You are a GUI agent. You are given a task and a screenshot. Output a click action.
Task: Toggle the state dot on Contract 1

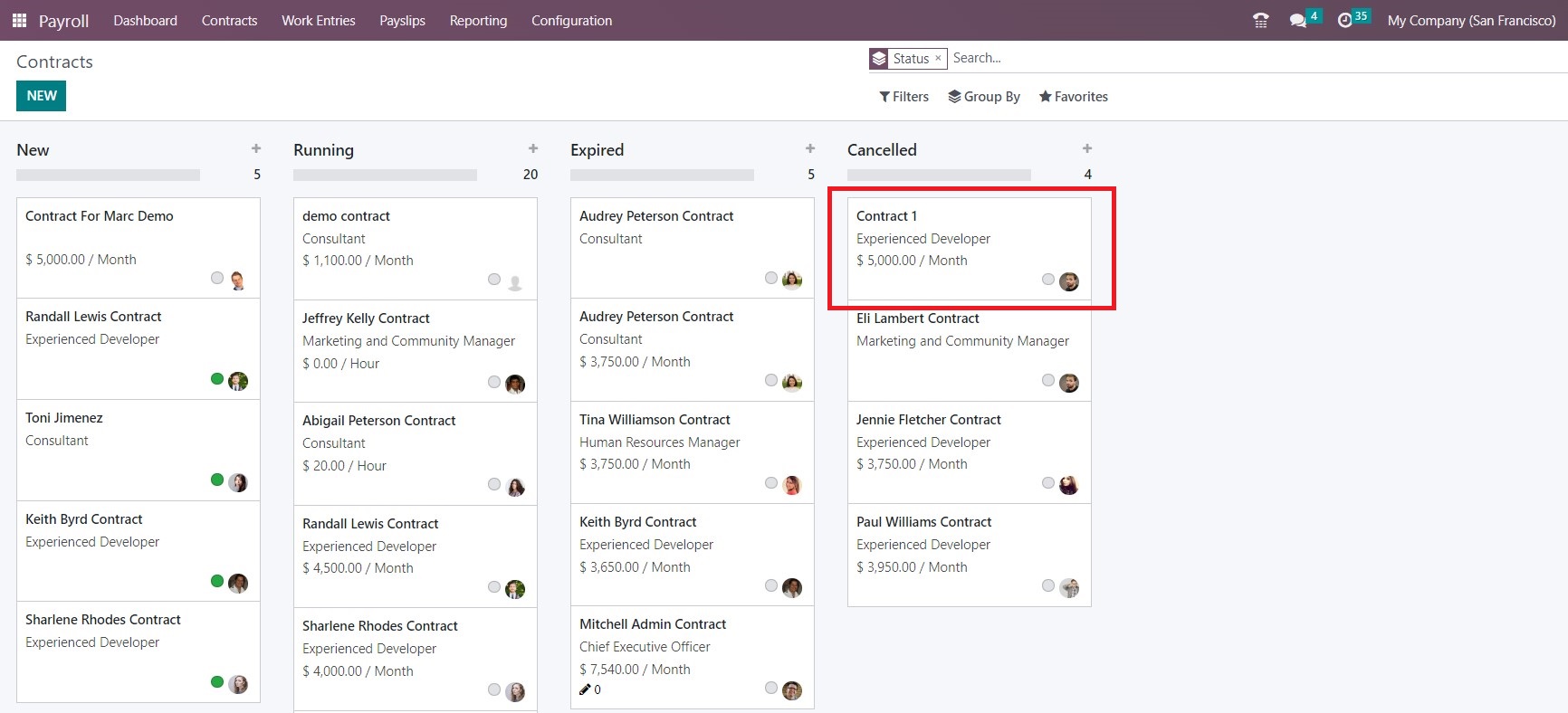1047,280
